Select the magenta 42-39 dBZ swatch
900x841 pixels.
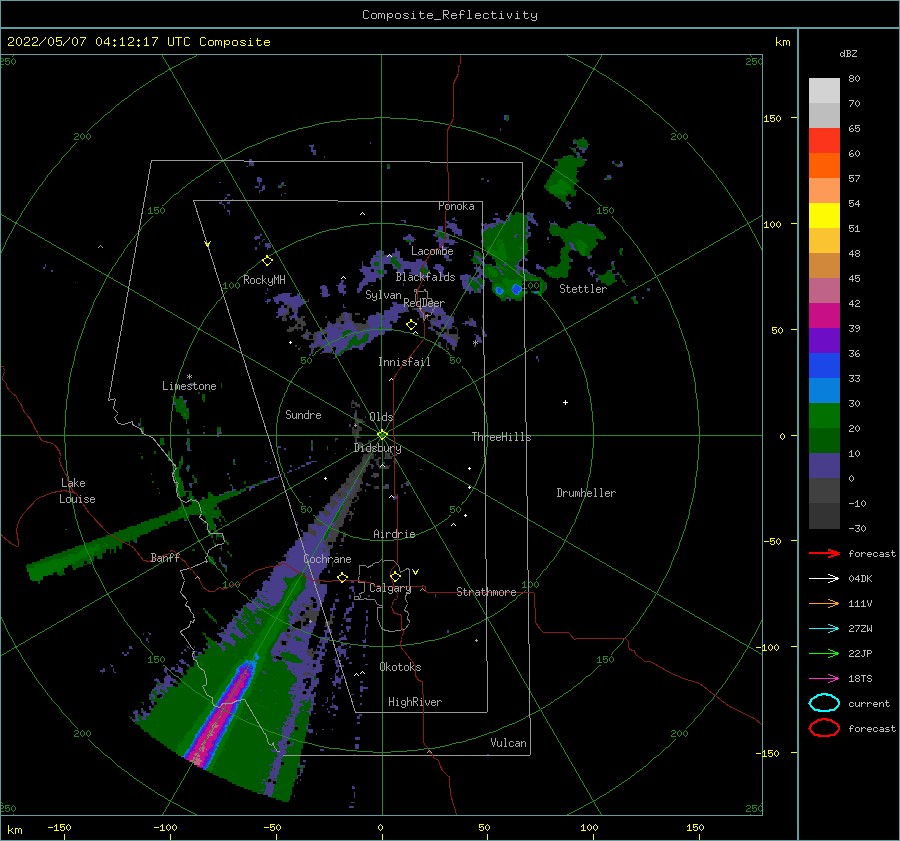tap(824, 316)
